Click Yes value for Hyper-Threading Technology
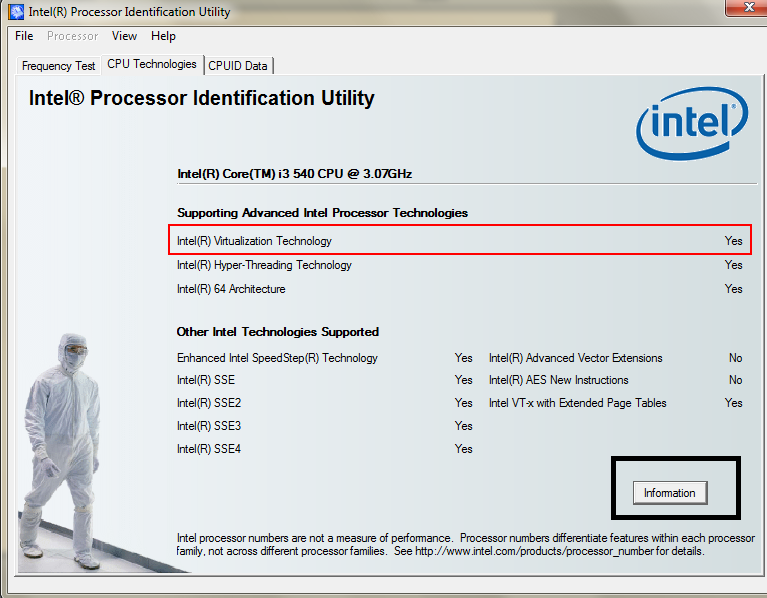 click(733, 265)
